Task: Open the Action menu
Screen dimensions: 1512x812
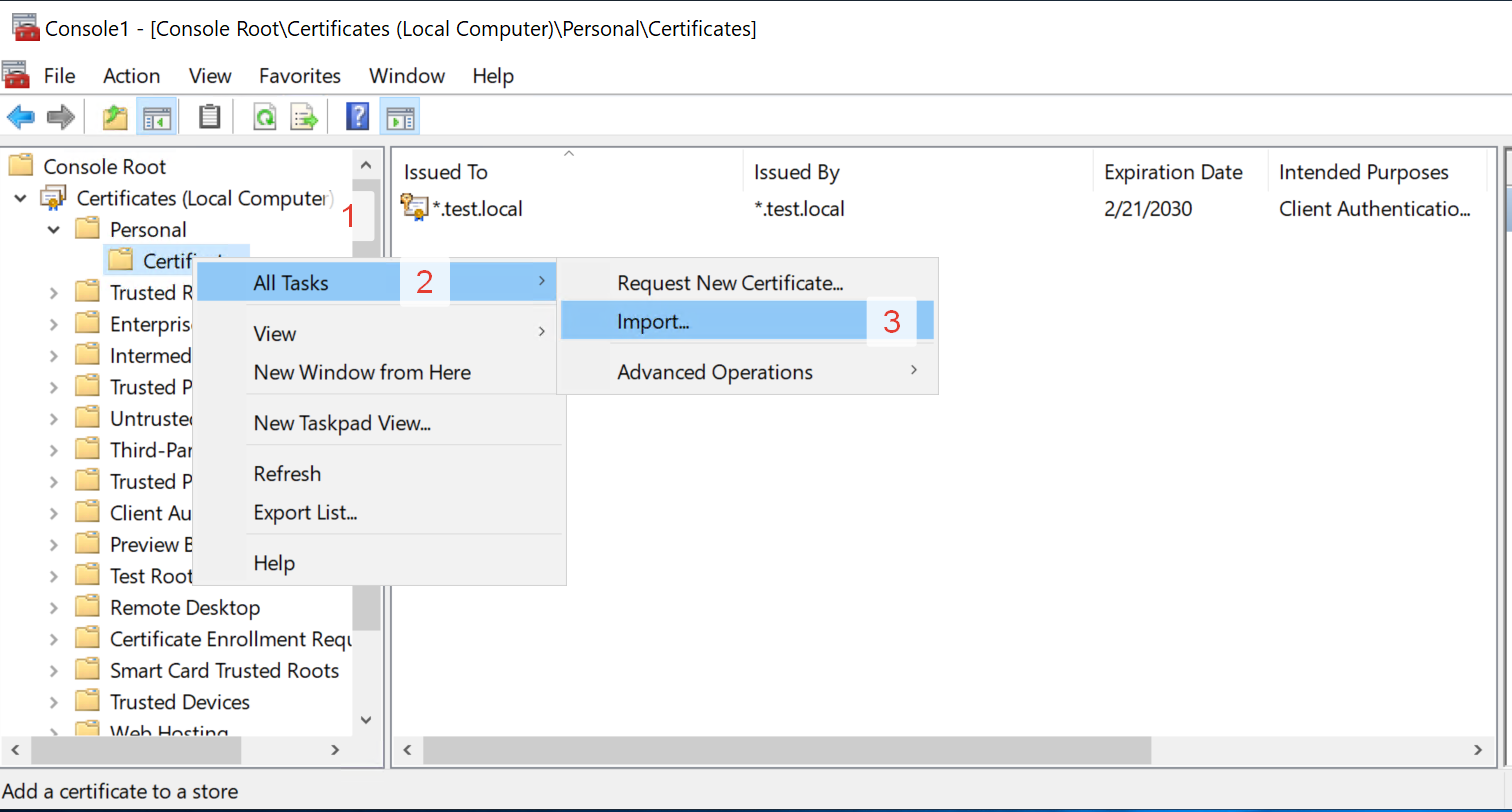Action: point(131,76)
